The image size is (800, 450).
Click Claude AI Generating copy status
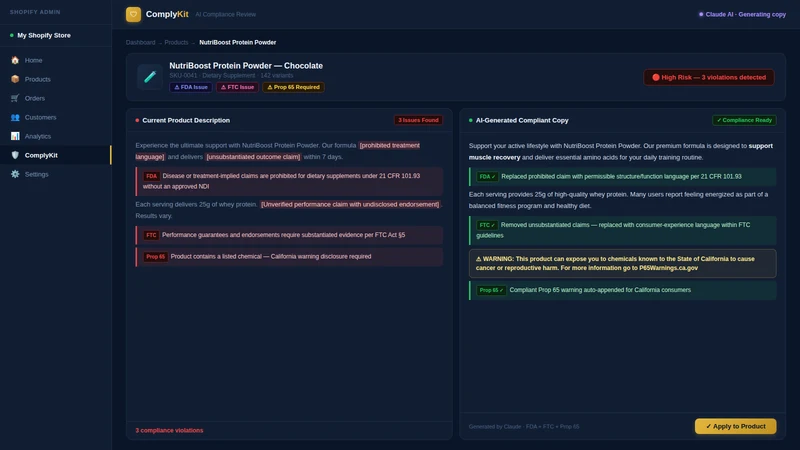pos(742,14)
